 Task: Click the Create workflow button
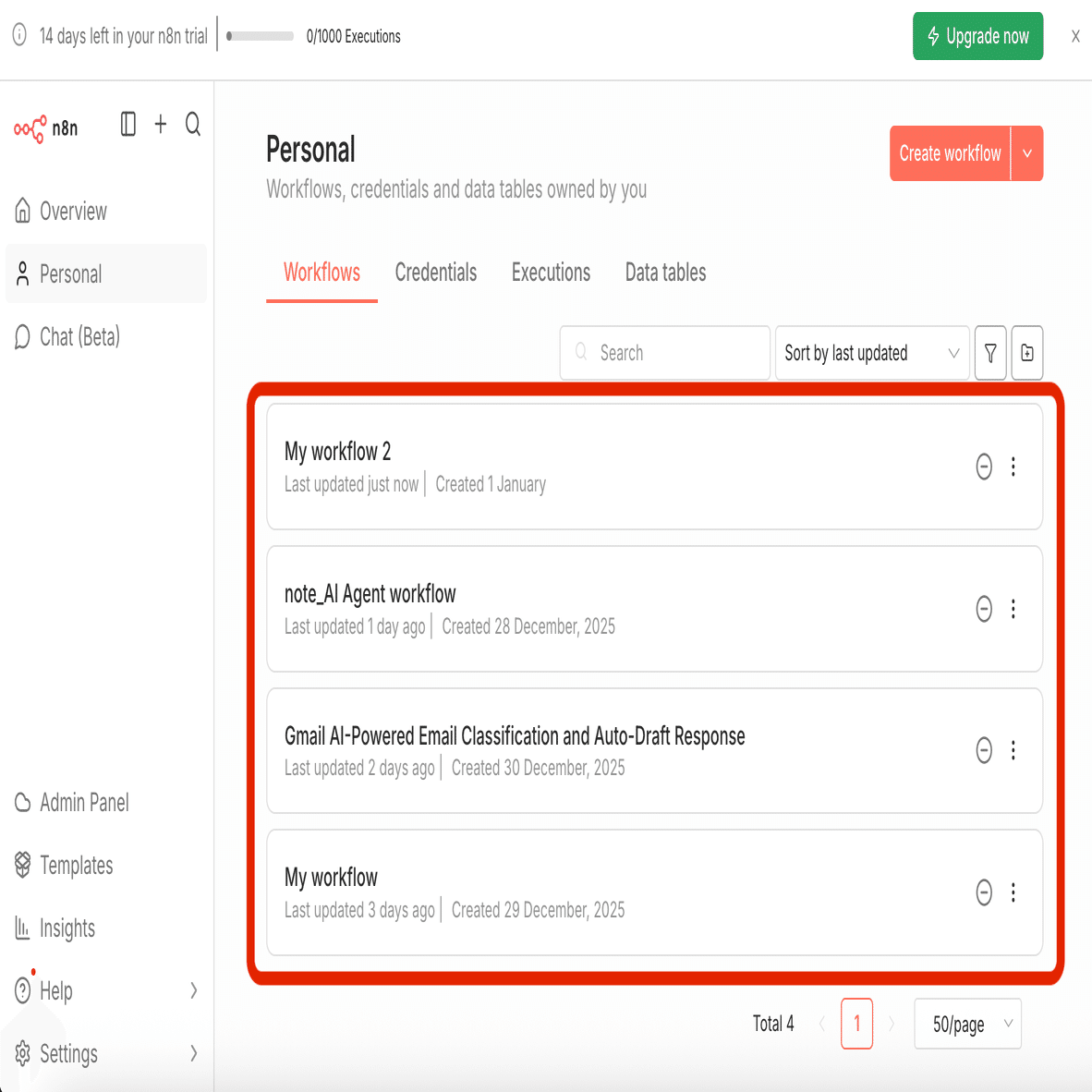click(950, 153)
